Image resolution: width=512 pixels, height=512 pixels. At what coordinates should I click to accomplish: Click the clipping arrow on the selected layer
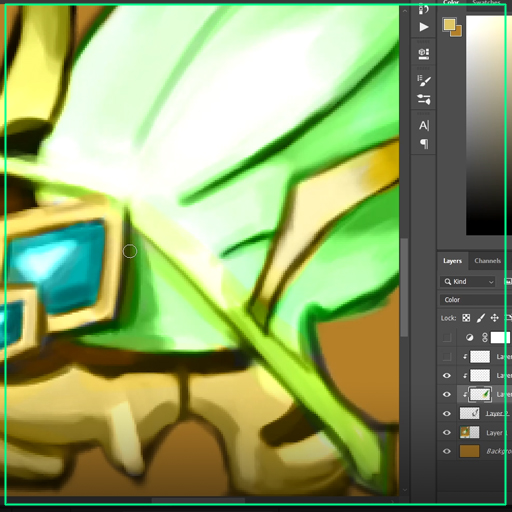(465, 395)
